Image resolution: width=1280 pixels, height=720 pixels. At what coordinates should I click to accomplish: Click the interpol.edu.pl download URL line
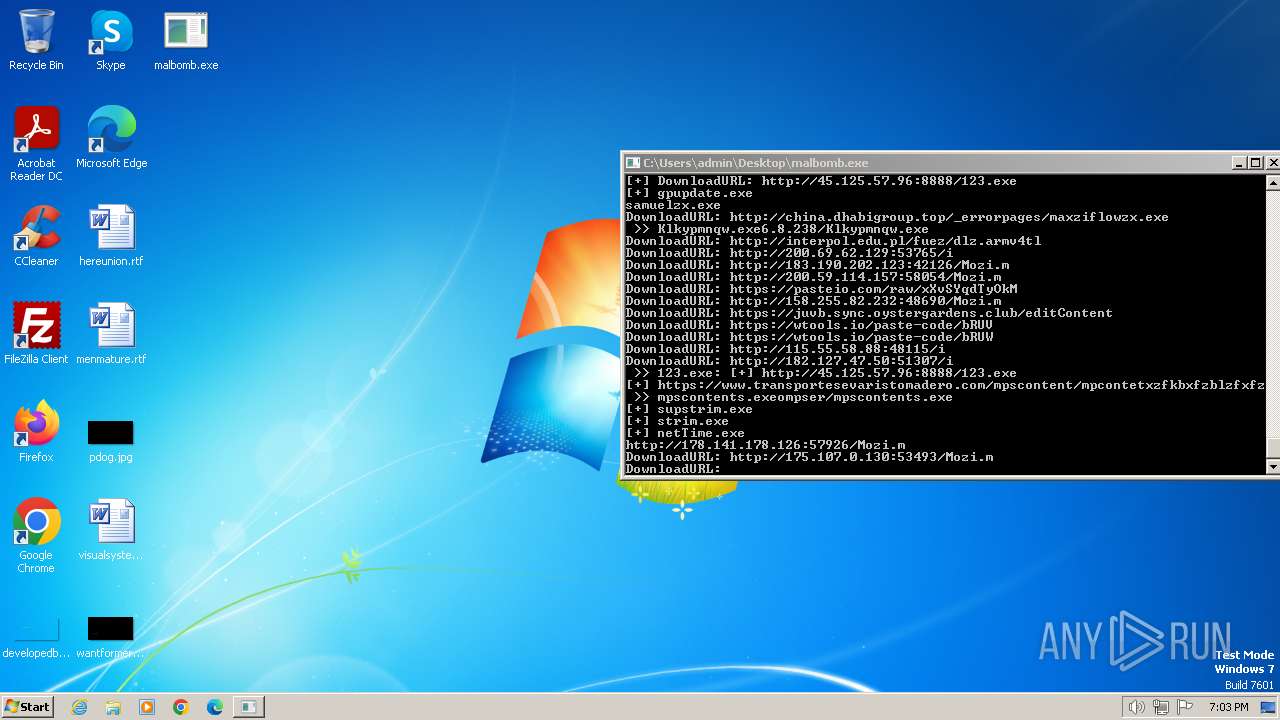click(833, 241)
